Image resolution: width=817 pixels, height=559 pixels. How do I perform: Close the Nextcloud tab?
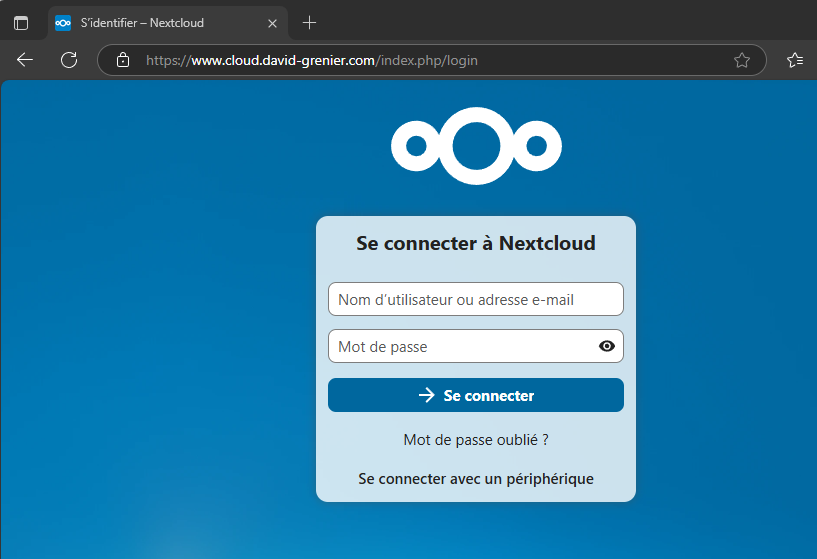pyautogui.click(x=272, y=23)
